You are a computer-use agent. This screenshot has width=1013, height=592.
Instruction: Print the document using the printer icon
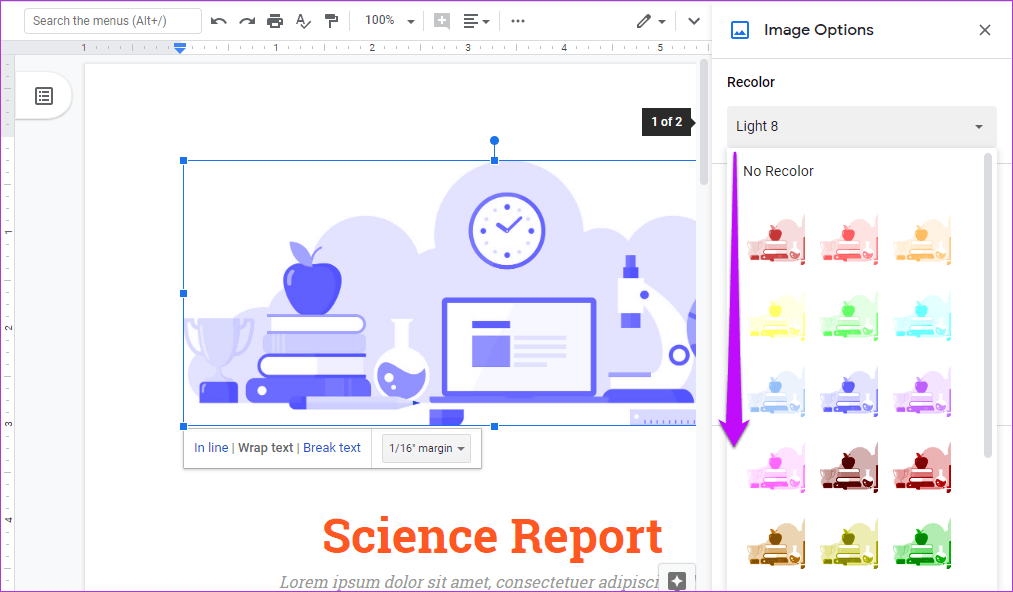[275, 21]
